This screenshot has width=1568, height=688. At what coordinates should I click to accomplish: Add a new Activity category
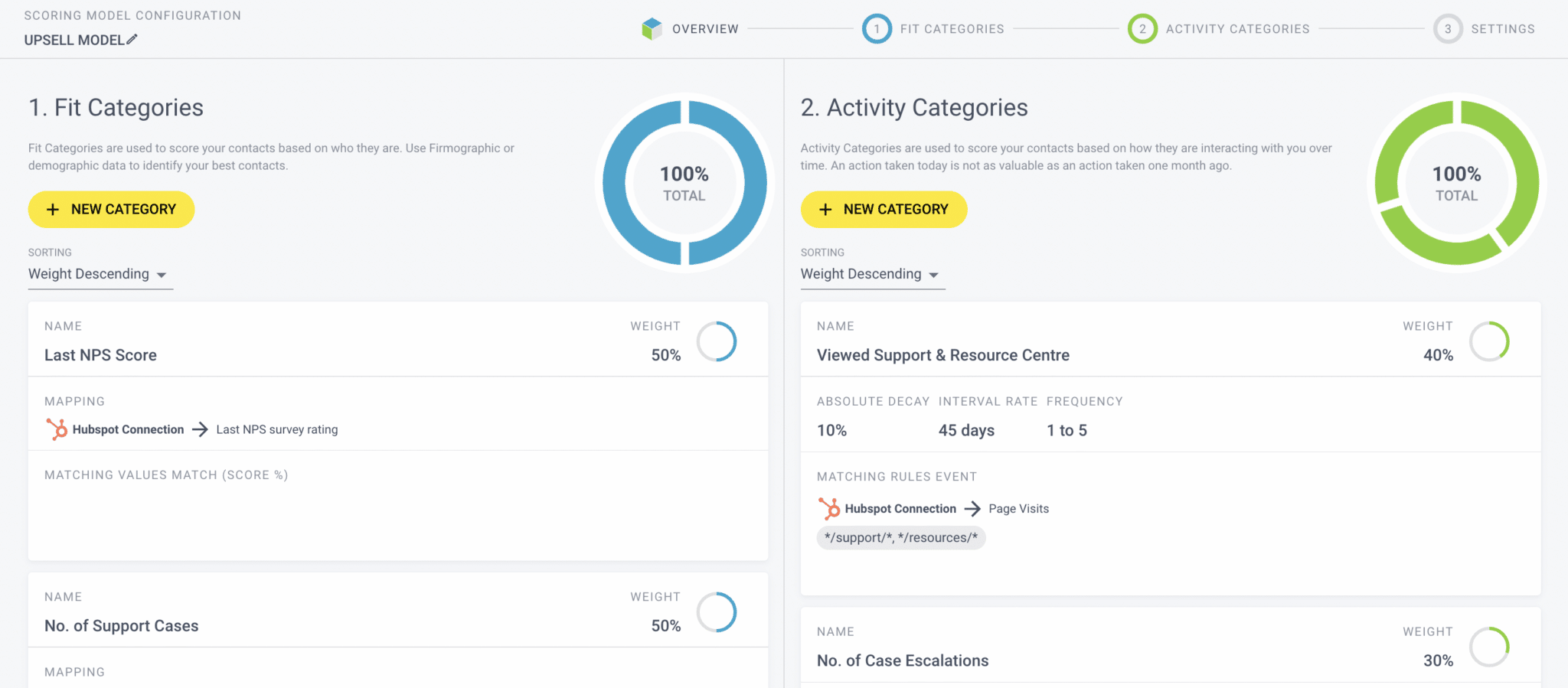884,209
